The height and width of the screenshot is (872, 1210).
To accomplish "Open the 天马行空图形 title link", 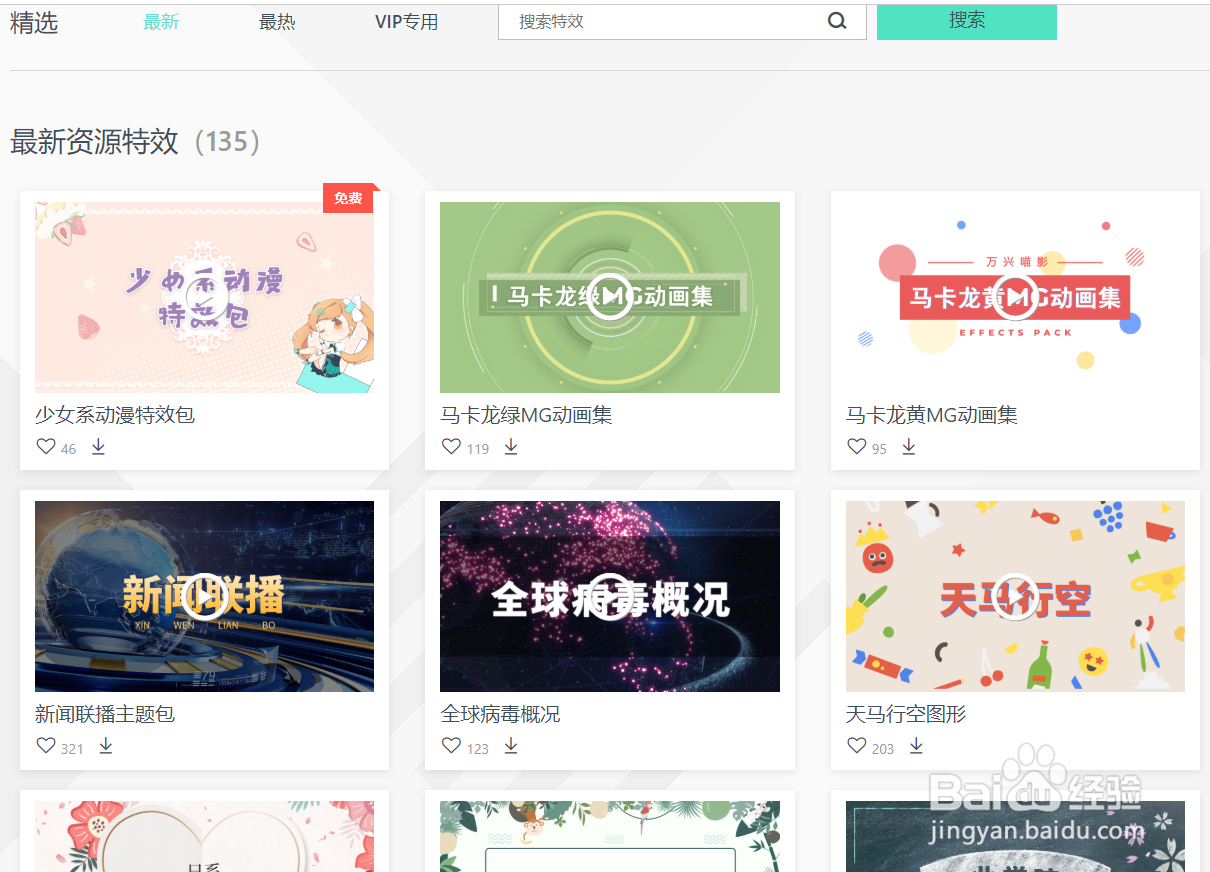I will pos(906,714).
